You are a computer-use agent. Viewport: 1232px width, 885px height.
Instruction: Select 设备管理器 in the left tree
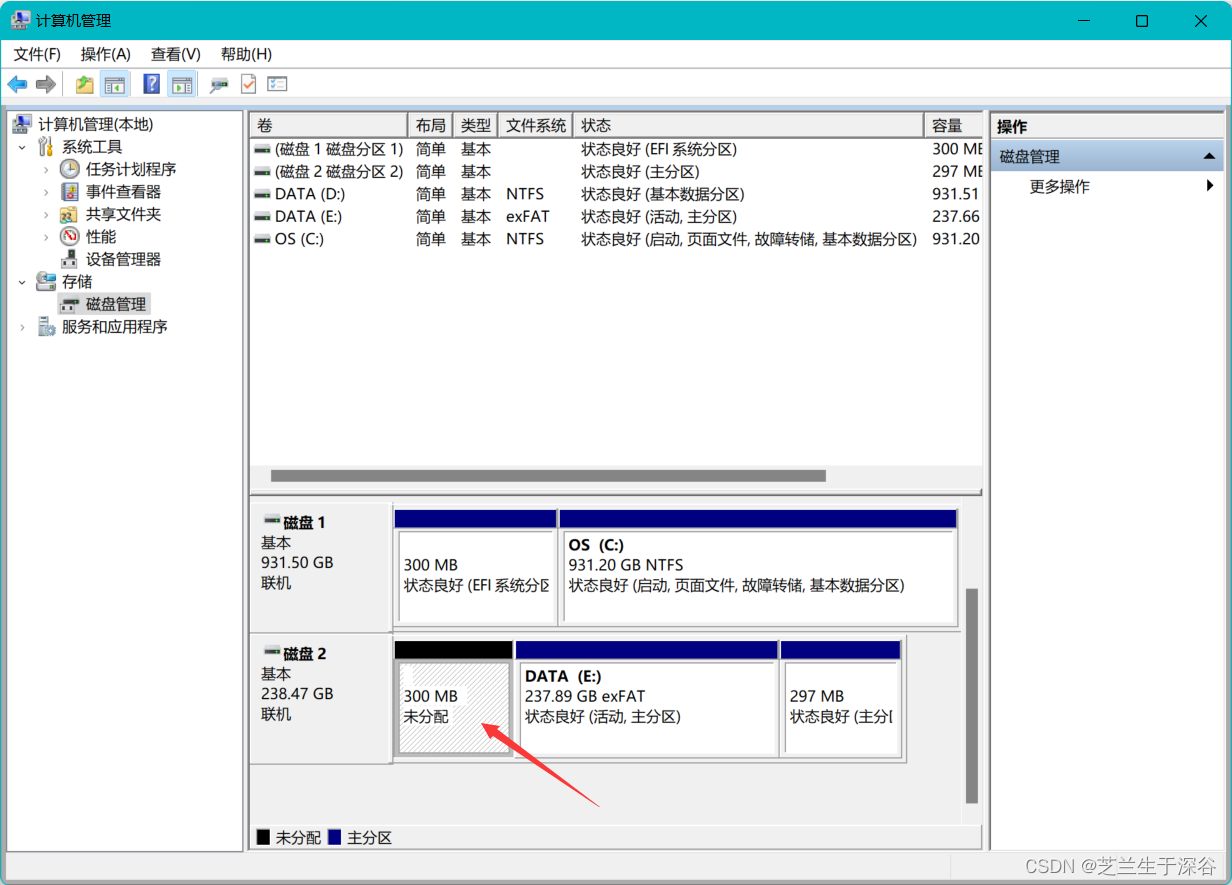[123, 259]
